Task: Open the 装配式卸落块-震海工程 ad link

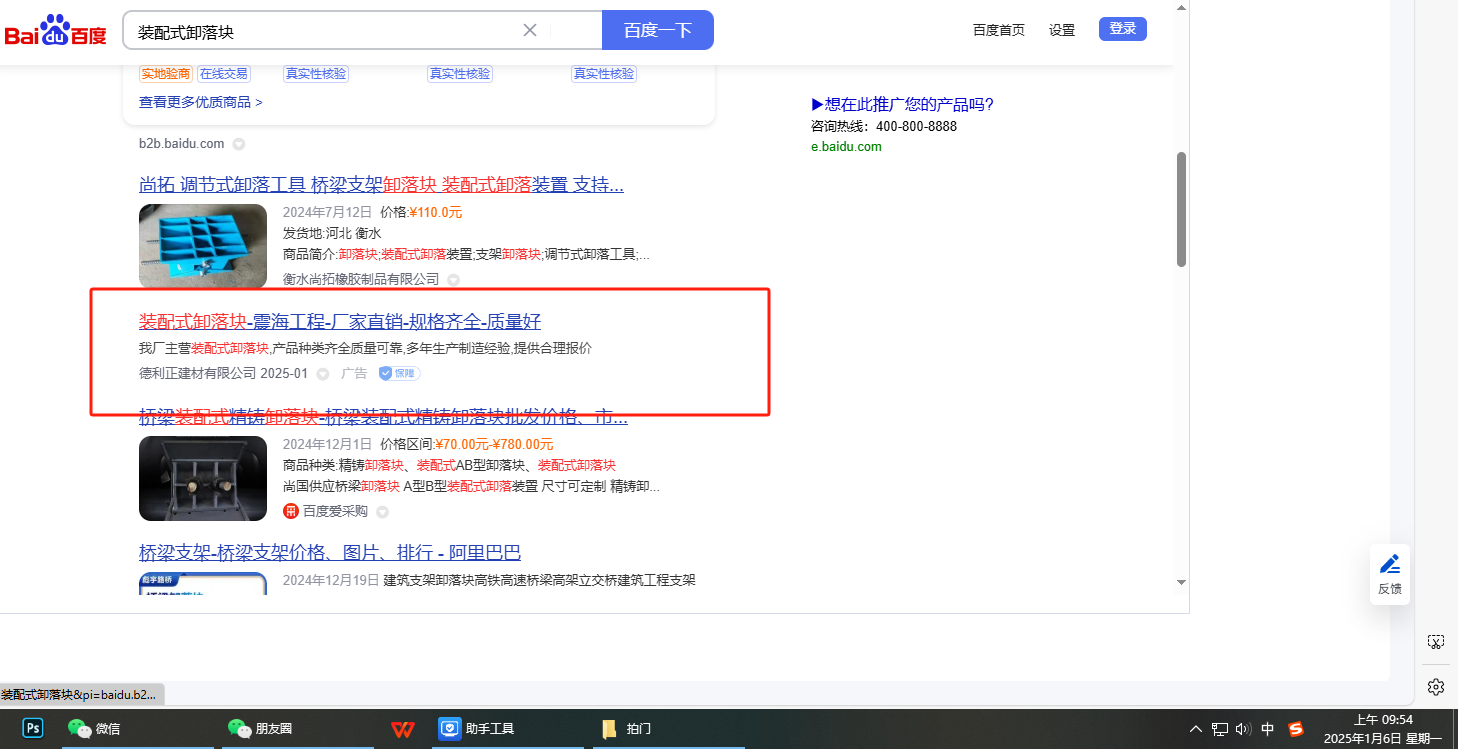Action: tap(339, 321)
